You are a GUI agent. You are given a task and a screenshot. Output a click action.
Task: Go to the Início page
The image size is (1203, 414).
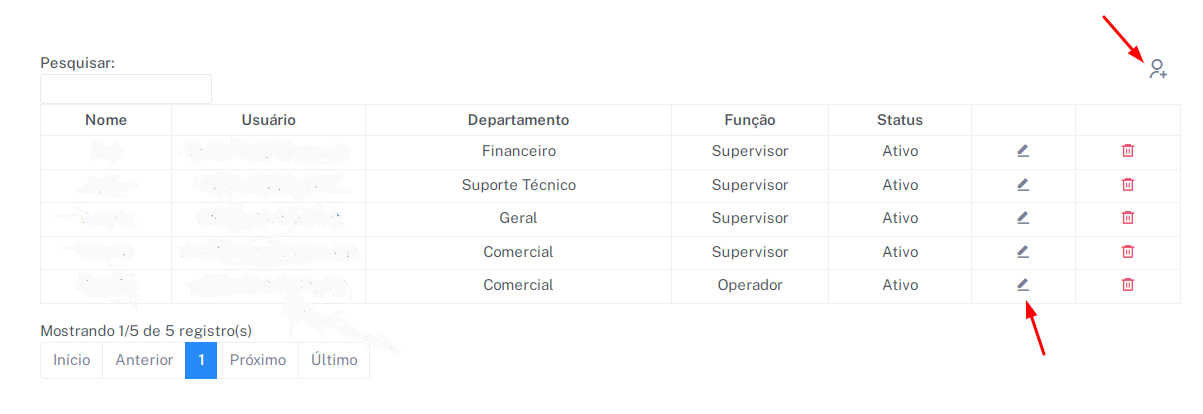72,360
